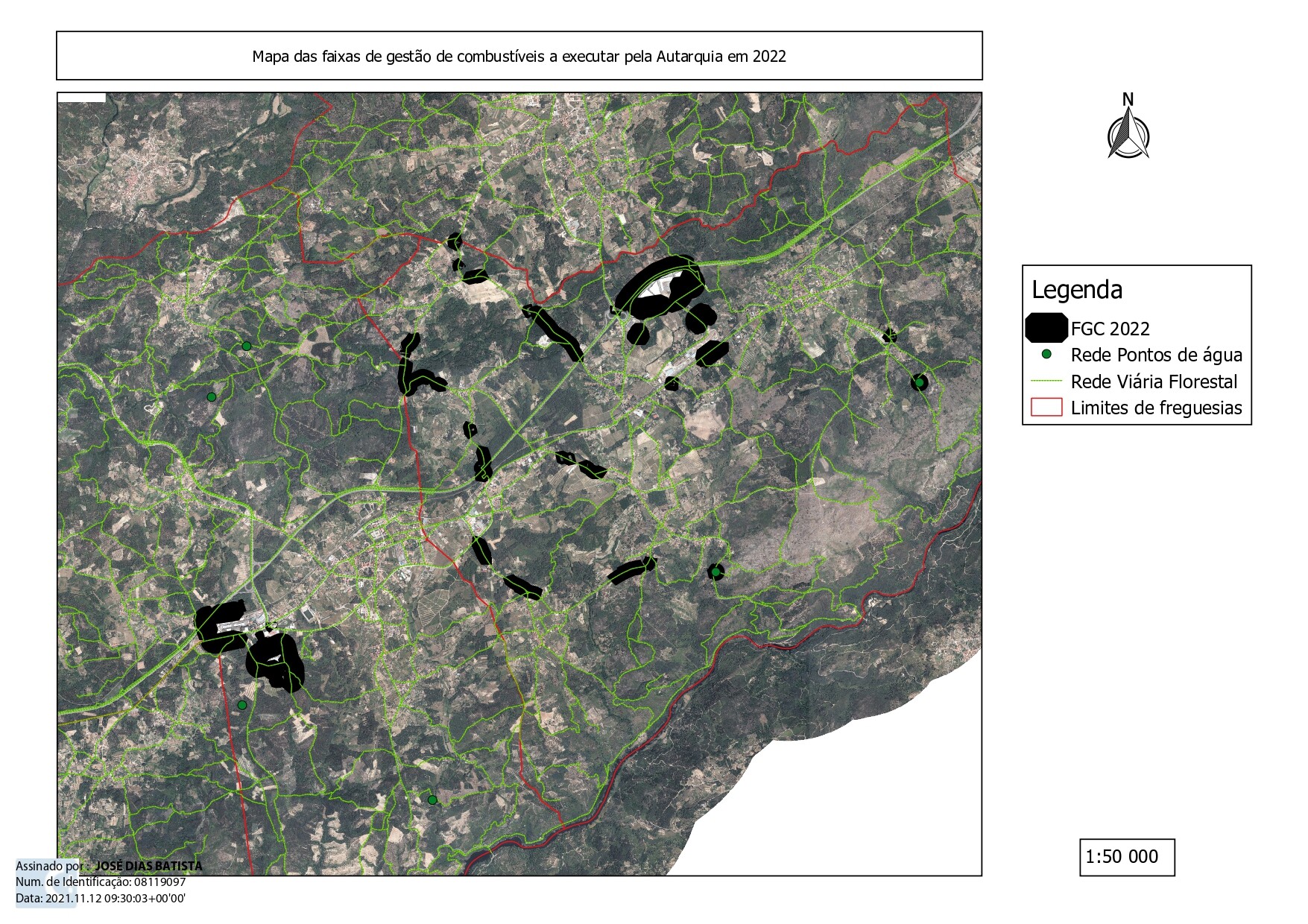Click the black FGC 2022 legend symbol
The width and height of the screenshot is (1308, 924).
1046,328
